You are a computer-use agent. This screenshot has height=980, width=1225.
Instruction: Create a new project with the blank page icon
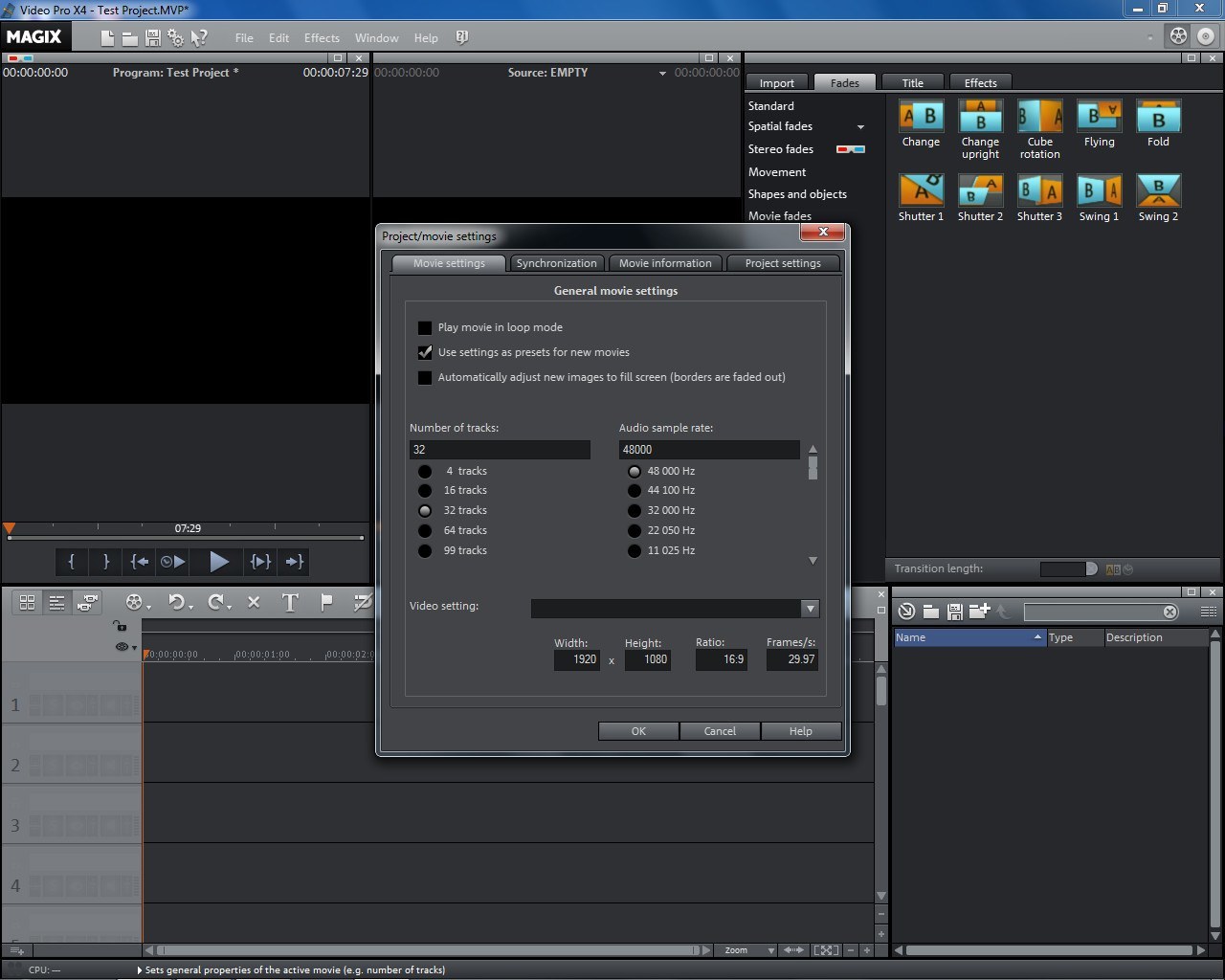108,38
